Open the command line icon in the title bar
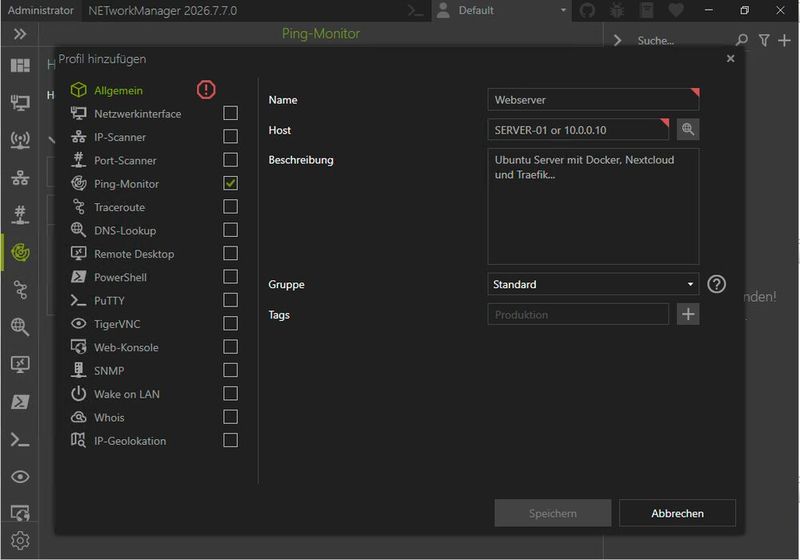 click(415, 10)
